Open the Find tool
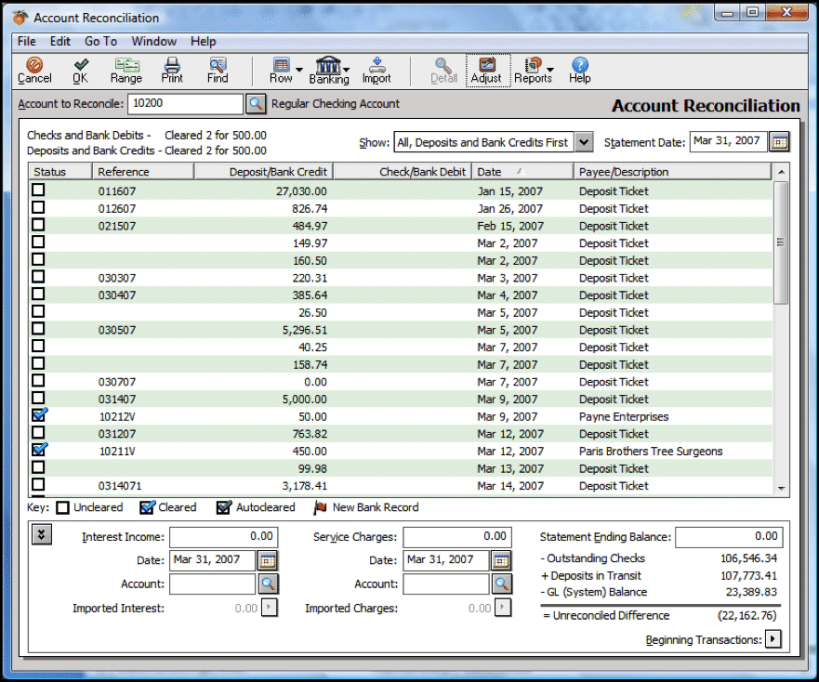 click(217, 70)
